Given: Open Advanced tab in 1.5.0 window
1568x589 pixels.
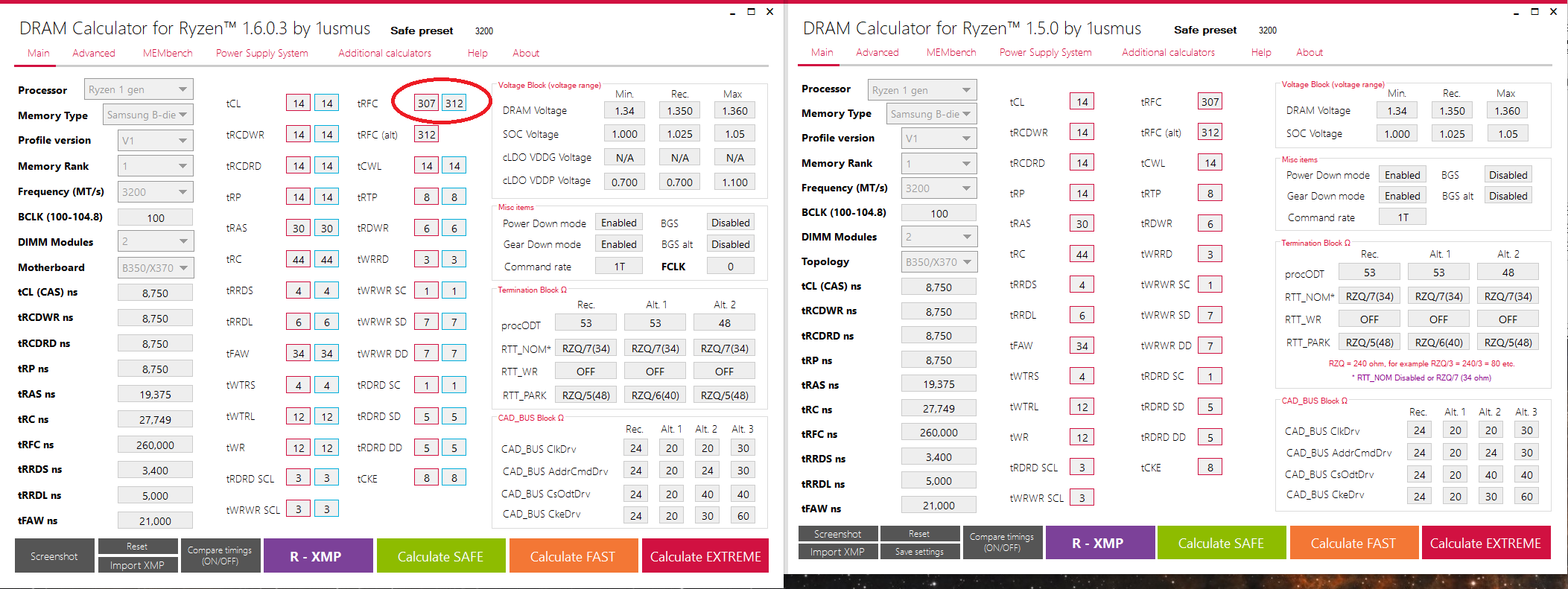Looking at the screenshot, I should tap(877, 52).
